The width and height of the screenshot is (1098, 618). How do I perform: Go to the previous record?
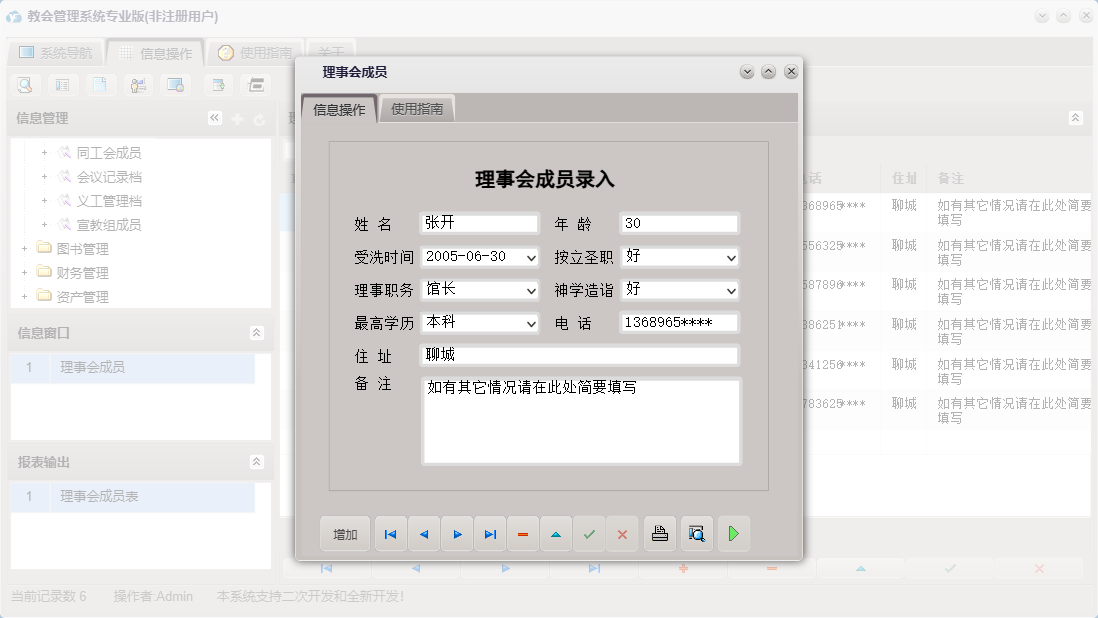423,533
